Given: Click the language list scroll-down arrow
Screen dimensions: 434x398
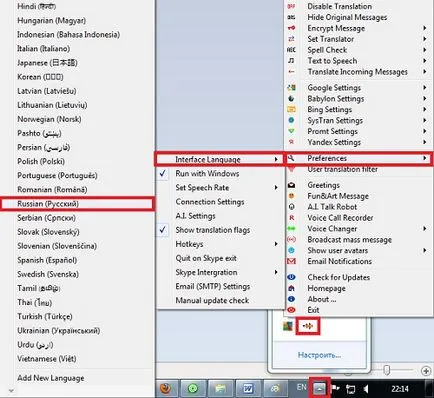Looking at the screenshot, I should pyautogui.click(x=11, y=390).
